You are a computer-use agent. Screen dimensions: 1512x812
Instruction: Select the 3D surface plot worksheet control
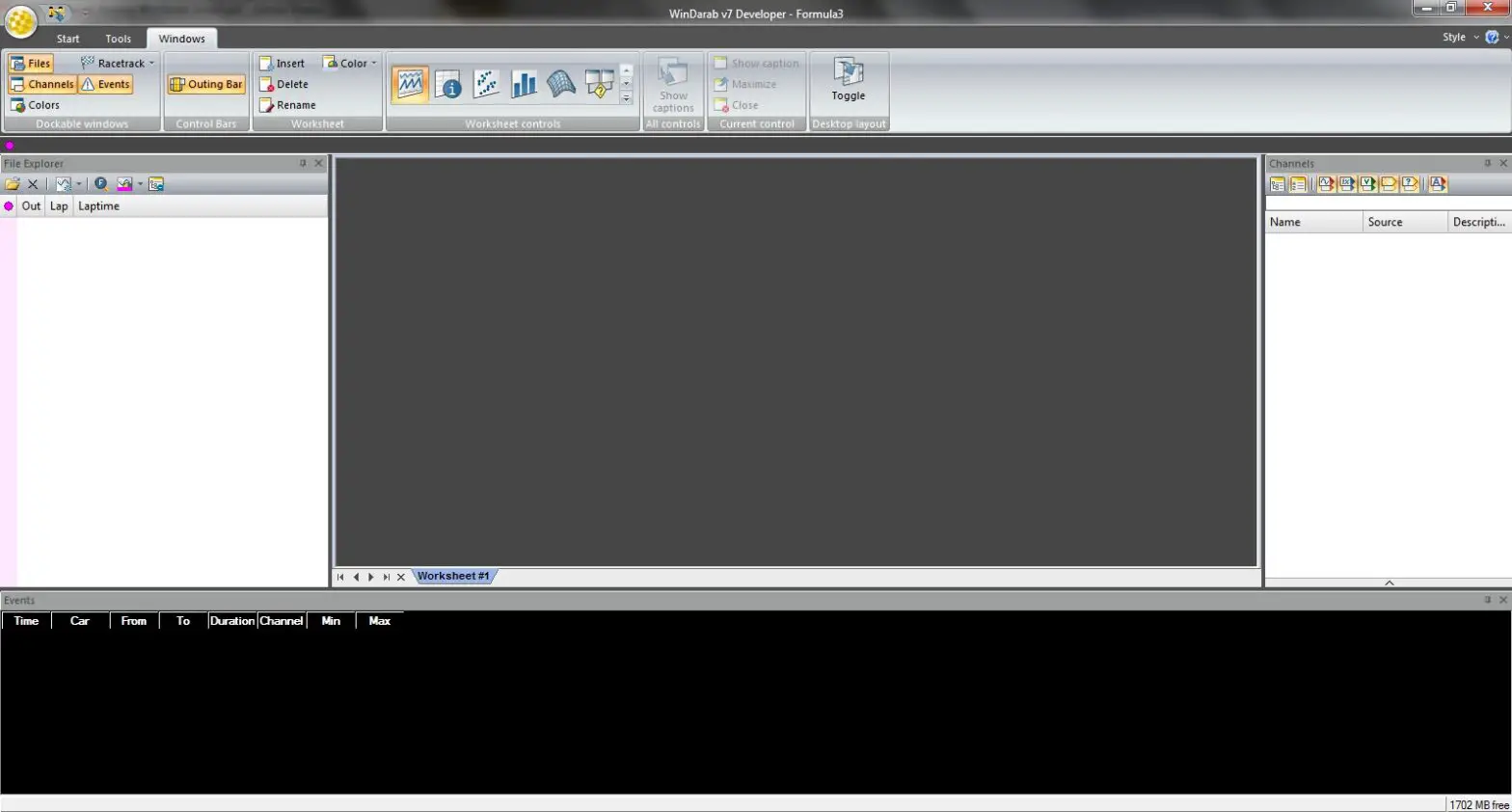(x=561, y=84)
